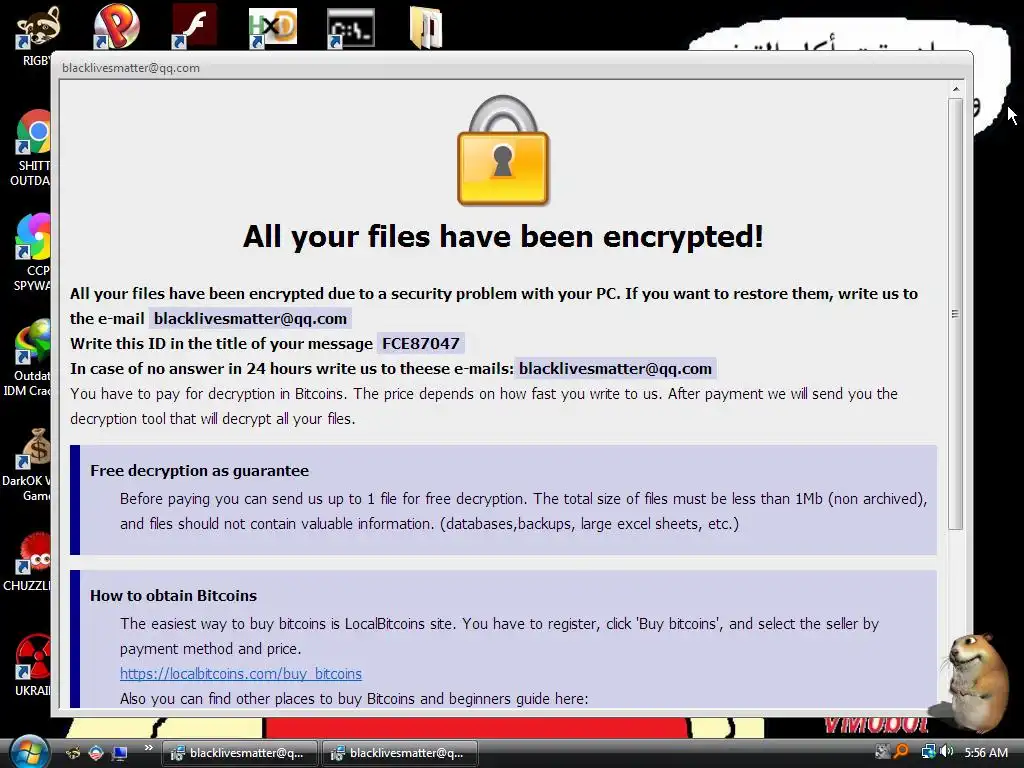This screenshot has width=1024, height=768.
Task: Click the 5:56 AM taskbar clock
Action: pos(985,752)
